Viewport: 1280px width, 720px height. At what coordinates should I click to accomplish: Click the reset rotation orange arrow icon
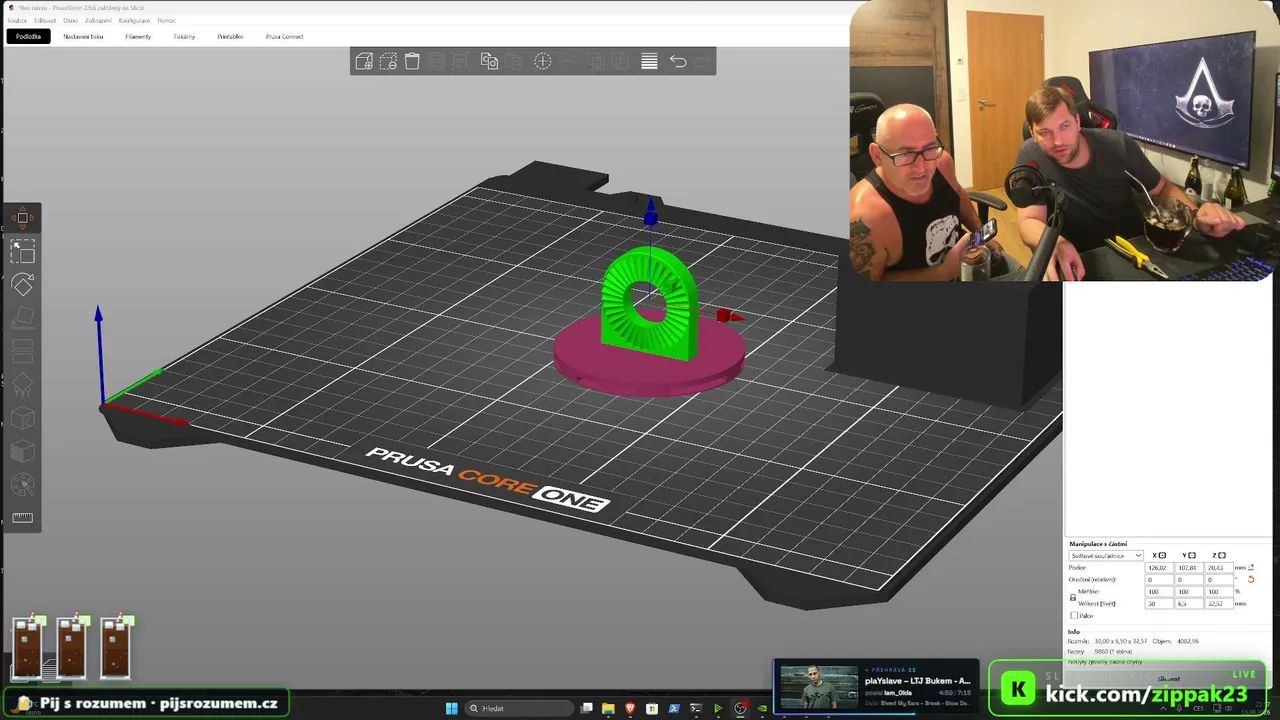point(1250,580)
